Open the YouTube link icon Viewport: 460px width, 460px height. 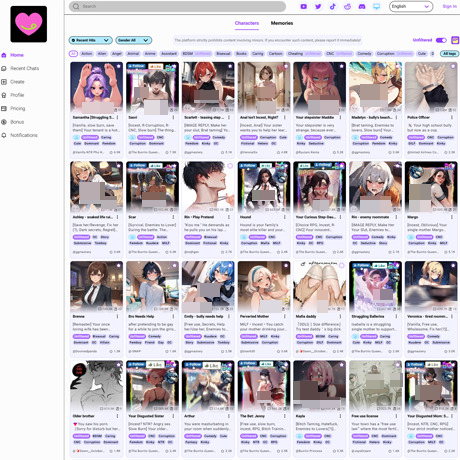[303, 6]
